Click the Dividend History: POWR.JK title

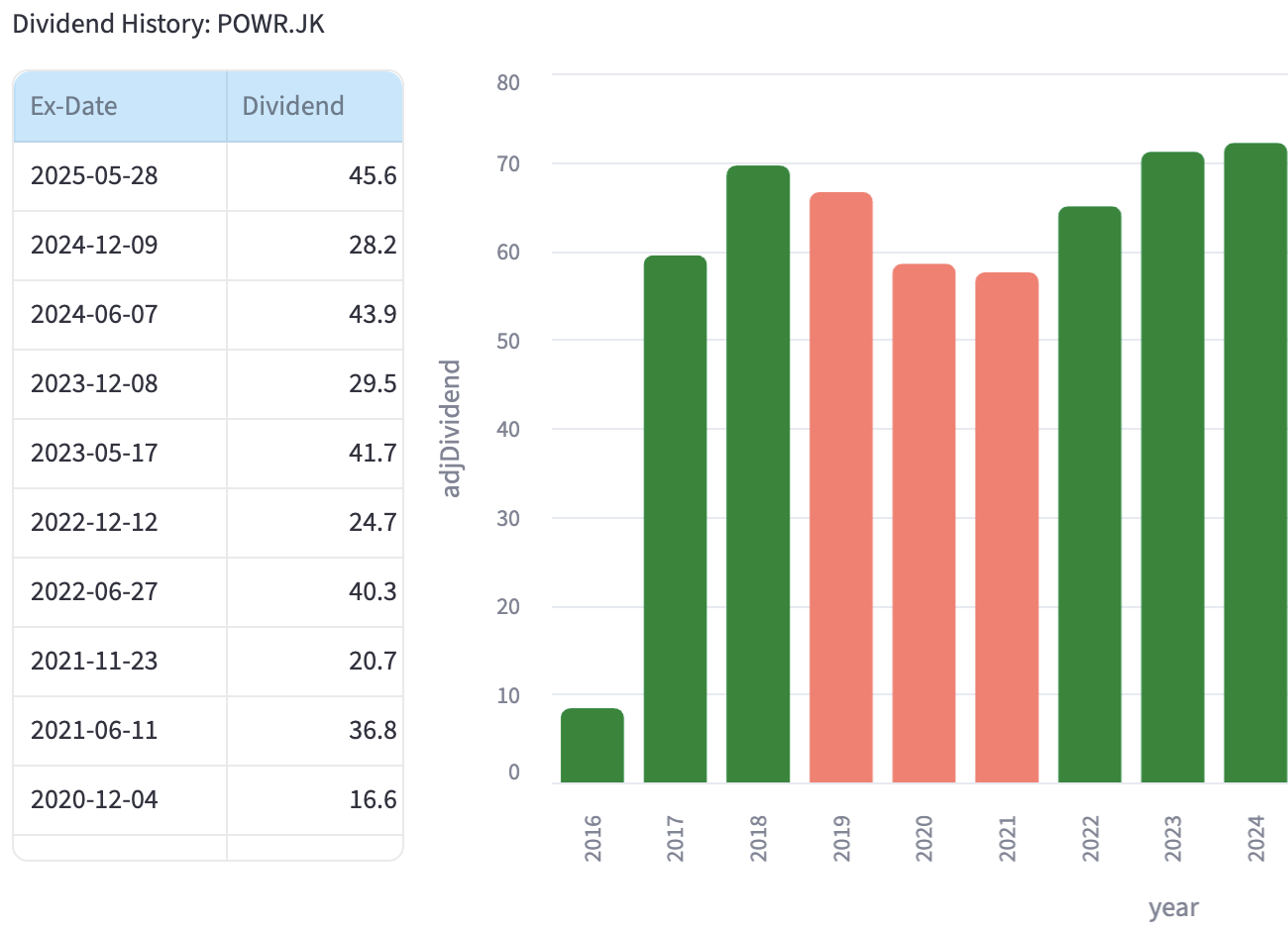(x=168, y=24)
